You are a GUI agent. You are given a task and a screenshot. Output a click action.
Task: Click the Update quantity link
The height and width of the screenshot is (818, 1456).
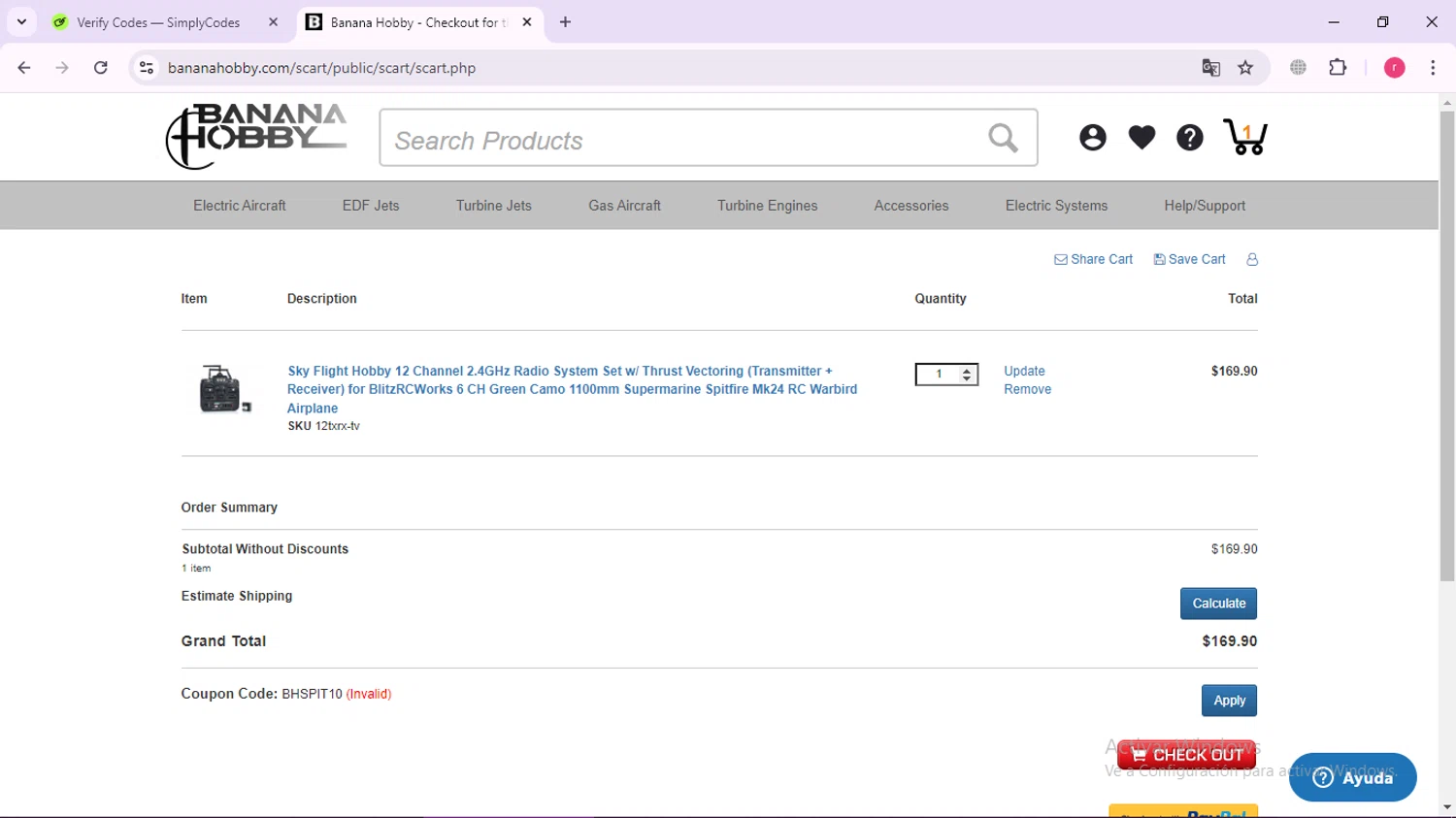[1024, 371]
